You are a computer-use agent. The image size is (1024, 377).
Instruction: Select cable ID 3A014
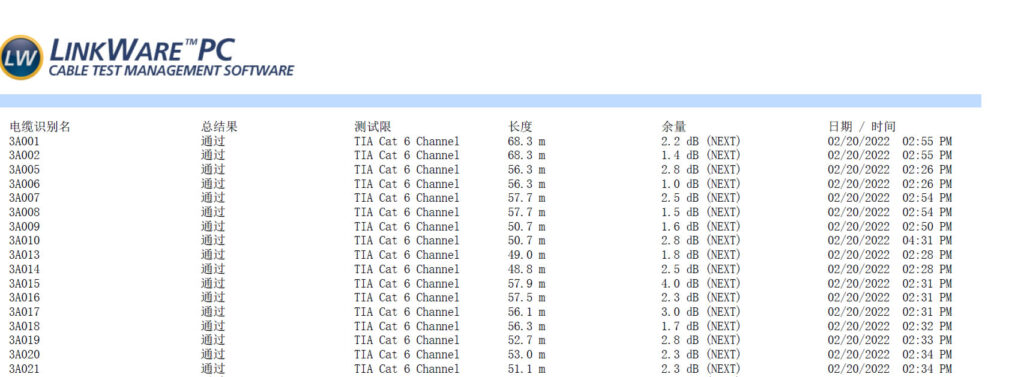24,269
